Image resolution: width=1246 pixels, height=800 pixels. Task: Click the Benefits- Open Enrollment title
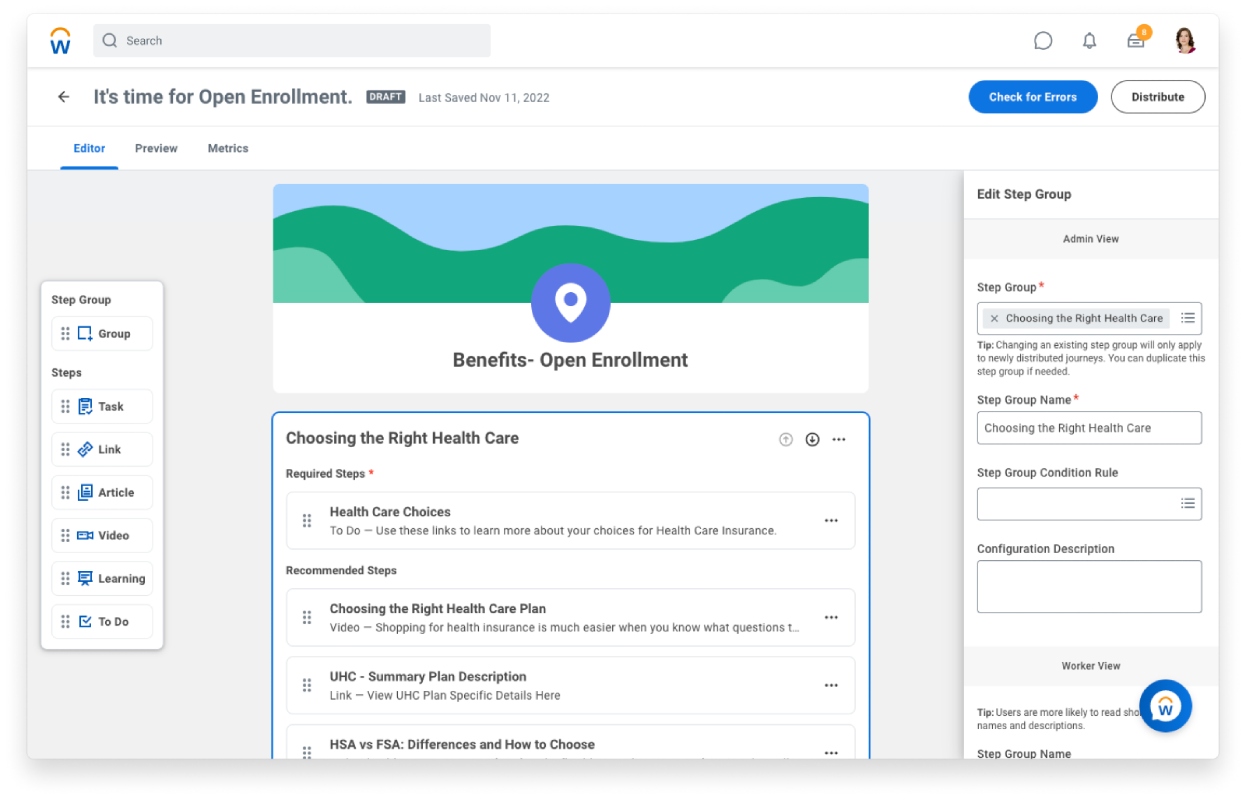point(570,360)
